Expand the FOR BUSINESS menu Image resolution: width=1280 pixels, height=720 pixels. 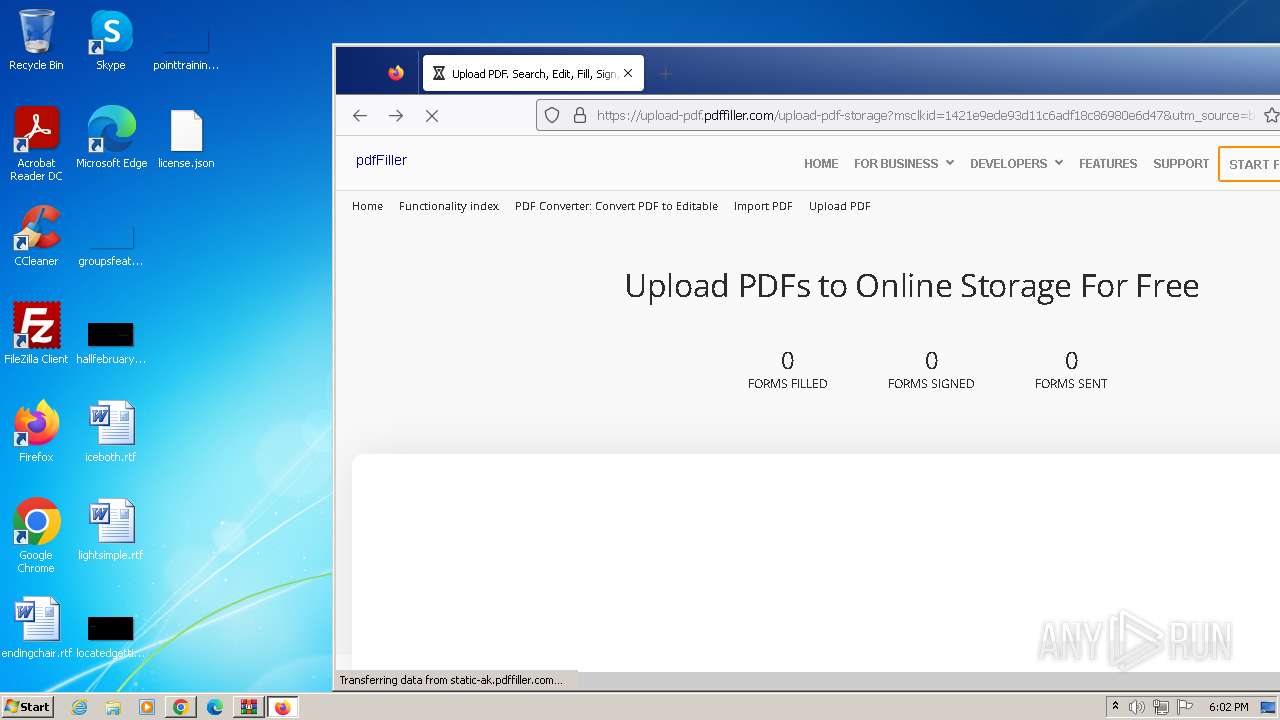(x=904, y=164)
